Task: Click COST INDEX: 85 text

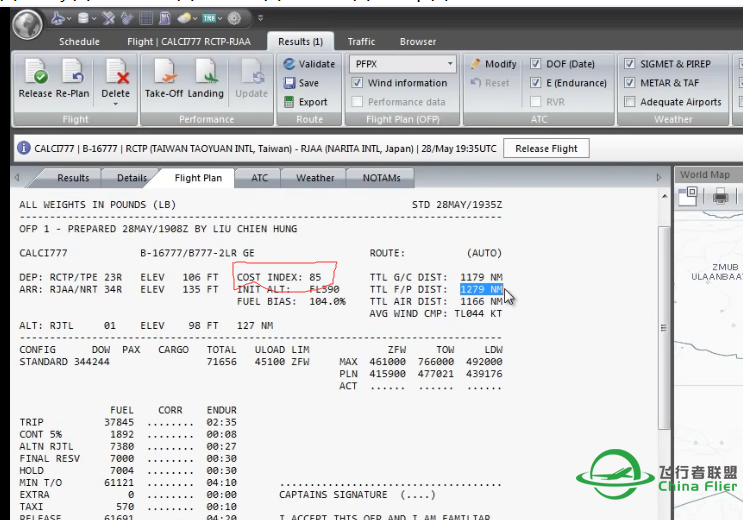Action: 279,277
